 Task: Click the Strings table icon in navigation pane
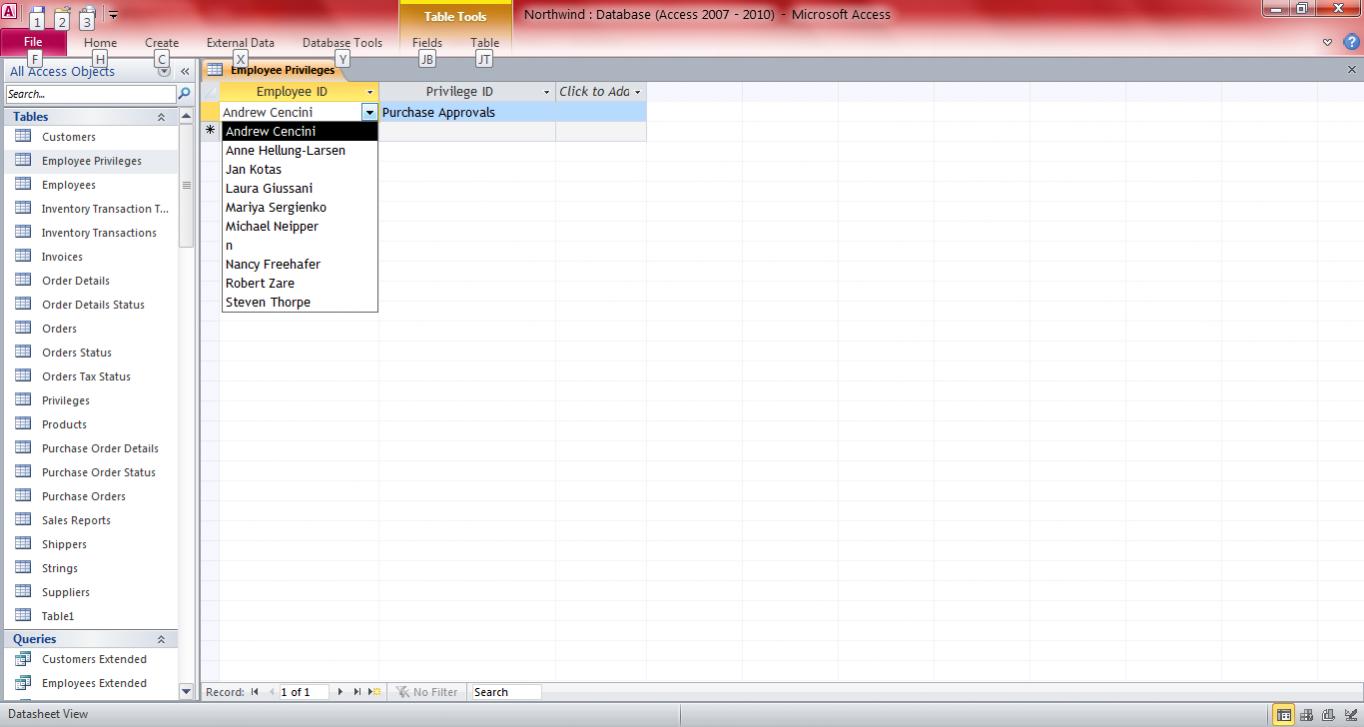pyautogui.click(x=23, y=568)
